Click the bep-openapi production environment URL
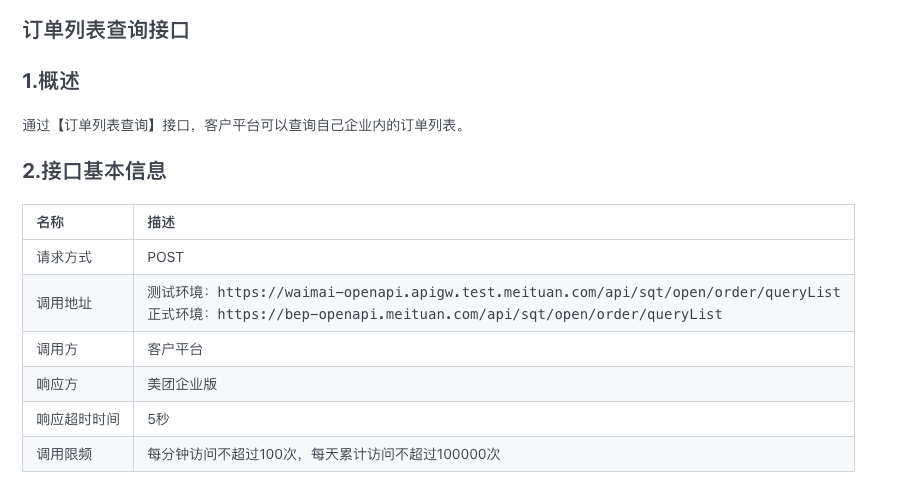 tap(469, 314)
